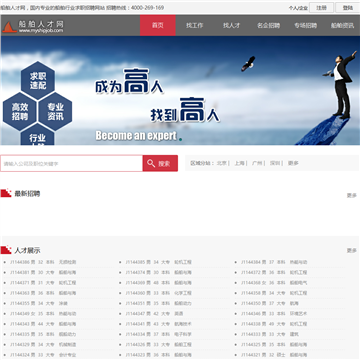The height and width of the screenshot is (360, 360).
Task: Focus the company or job keyword search field
Action: [x=72, y=164]
